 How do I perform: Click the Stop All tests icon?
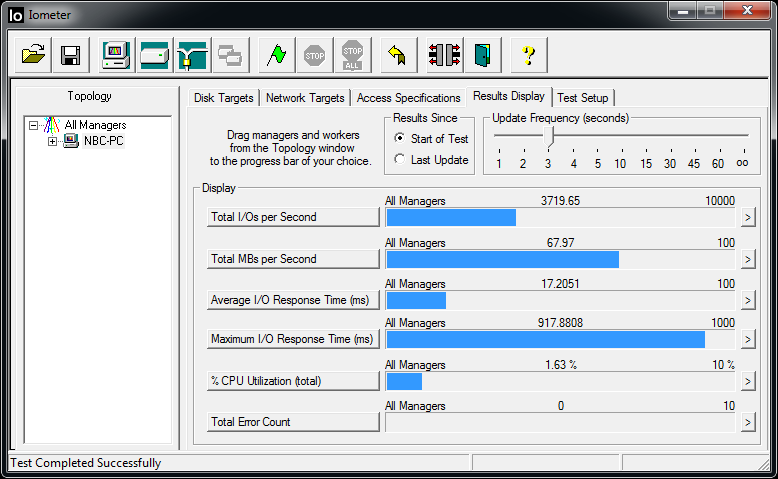pos(352,55)
